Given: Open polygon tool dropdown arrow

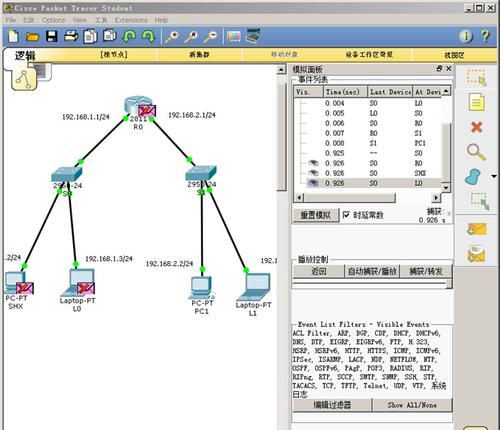Looking at the screenshot, I should tap(494, 176).
